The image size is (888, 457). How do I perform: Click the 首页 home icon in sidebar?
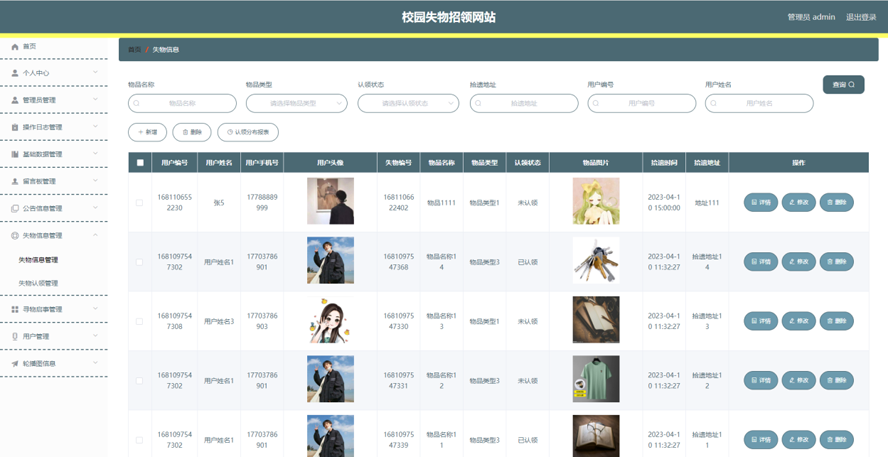(x=15, y=47)
